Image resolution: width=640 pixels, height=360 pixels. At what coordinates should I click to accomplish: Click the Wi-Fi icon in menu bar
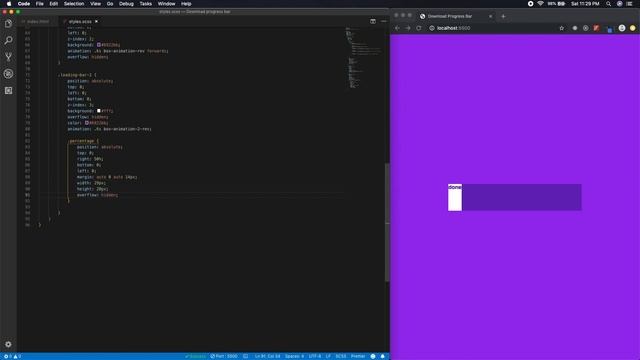(x=540, y=4)
